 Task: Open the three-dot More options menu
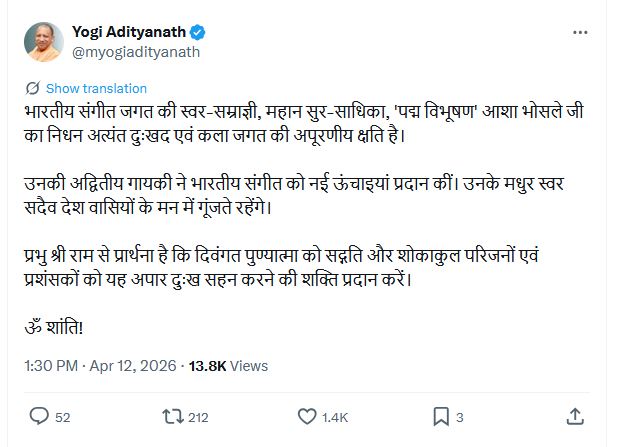[x=580, y=33]
